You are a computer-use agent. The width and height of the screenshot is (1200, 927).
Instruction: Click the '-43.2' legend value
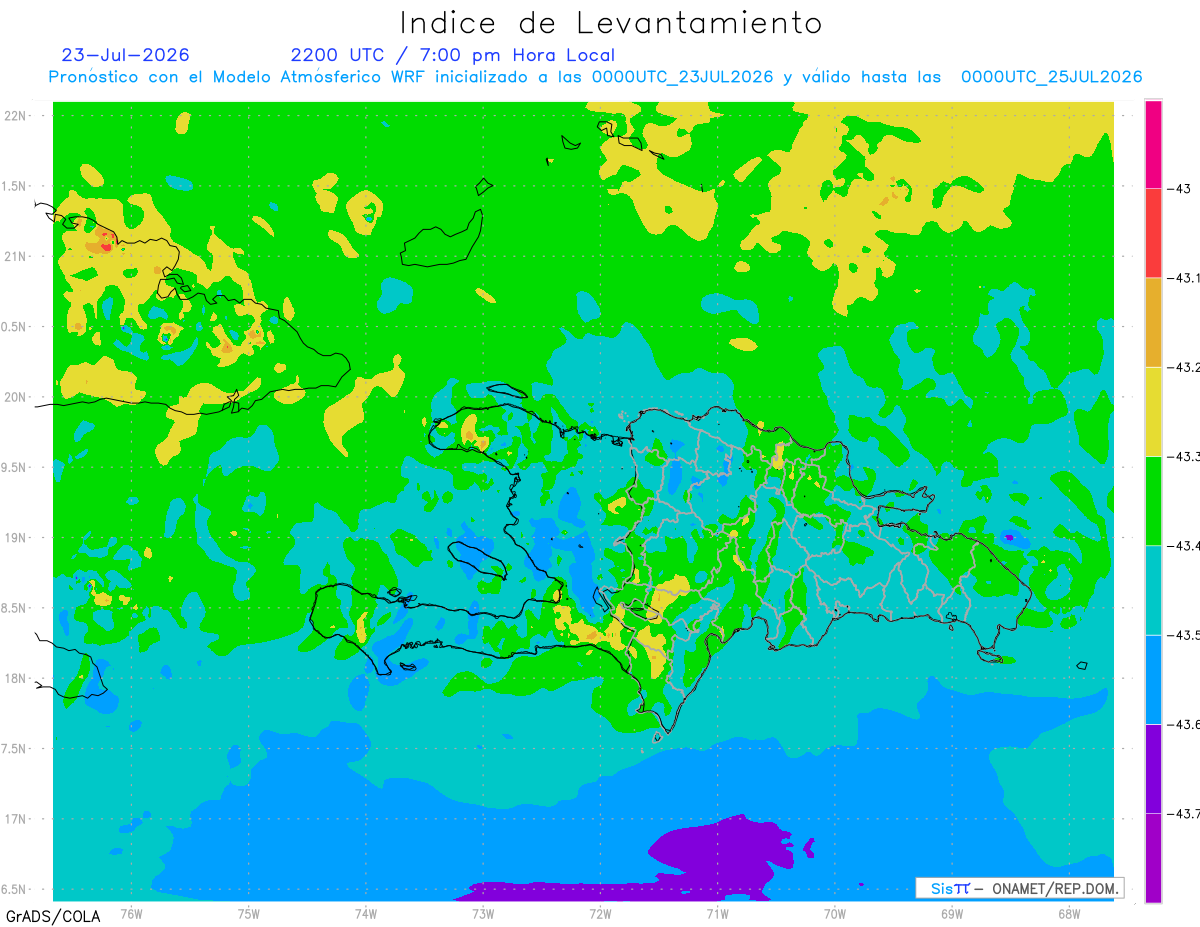1183,367
